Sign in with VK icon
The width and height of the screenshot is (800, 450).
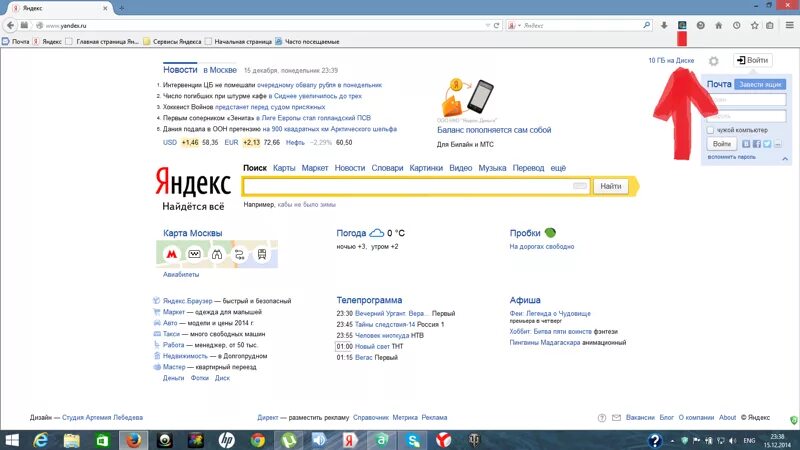tap(746, 144)
